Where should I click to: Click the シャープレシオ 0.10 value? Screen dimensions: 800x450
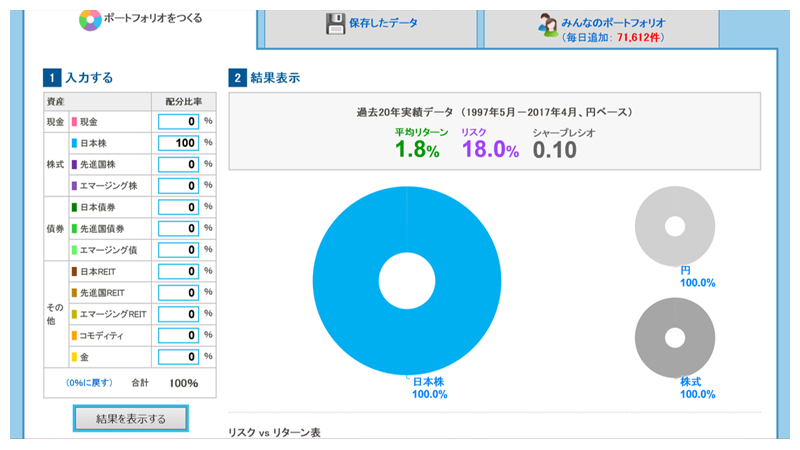point(555,150)
